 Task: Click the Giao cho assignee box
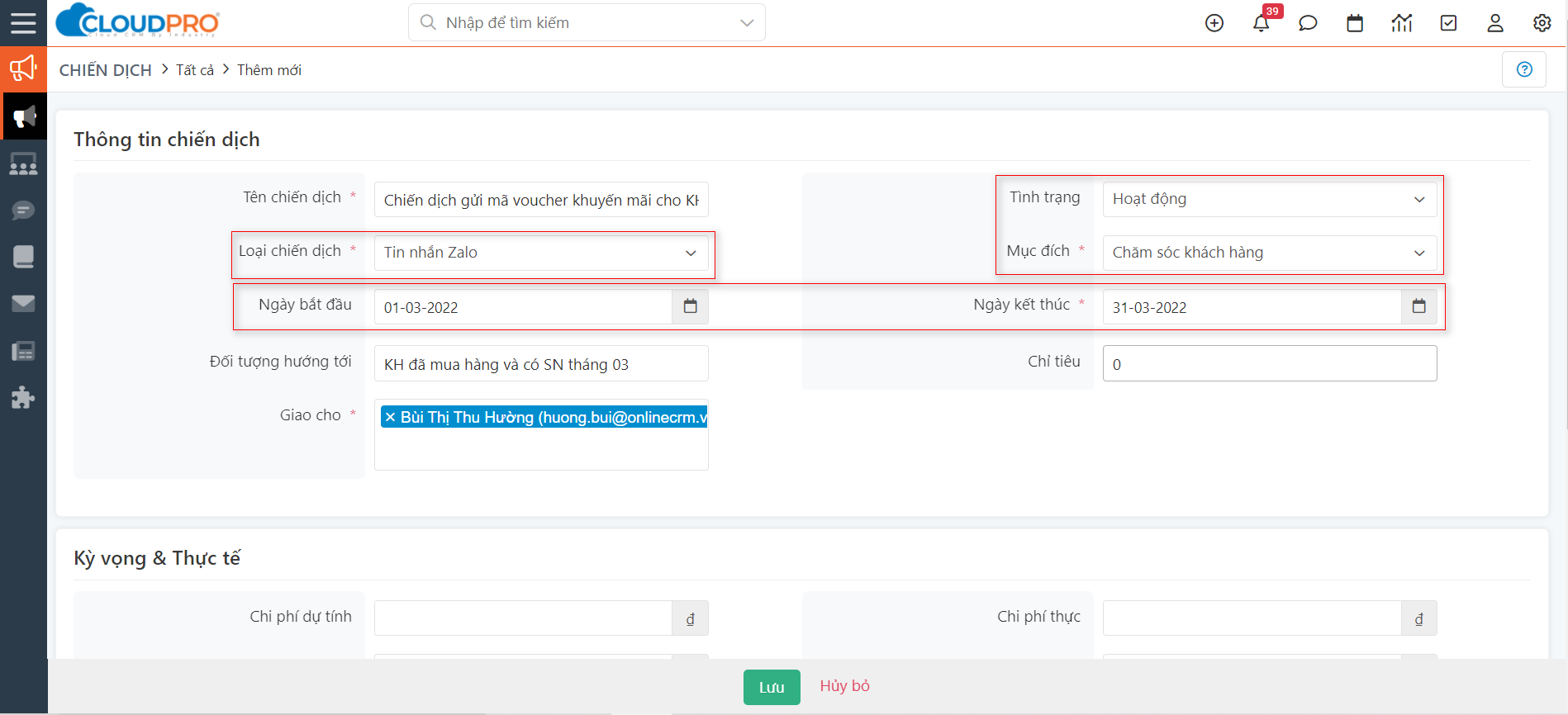[x=541, y=435]
